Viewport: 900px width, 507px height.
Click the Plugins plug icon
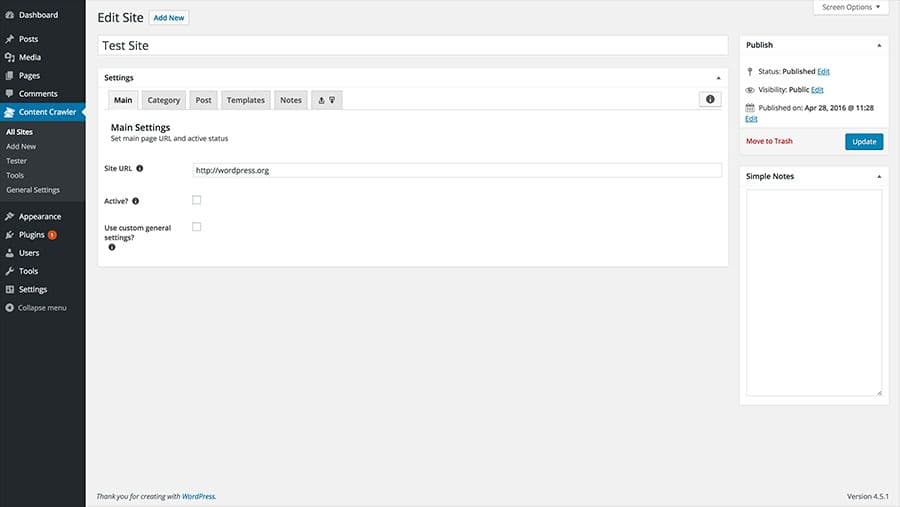(x=9, y=235)
